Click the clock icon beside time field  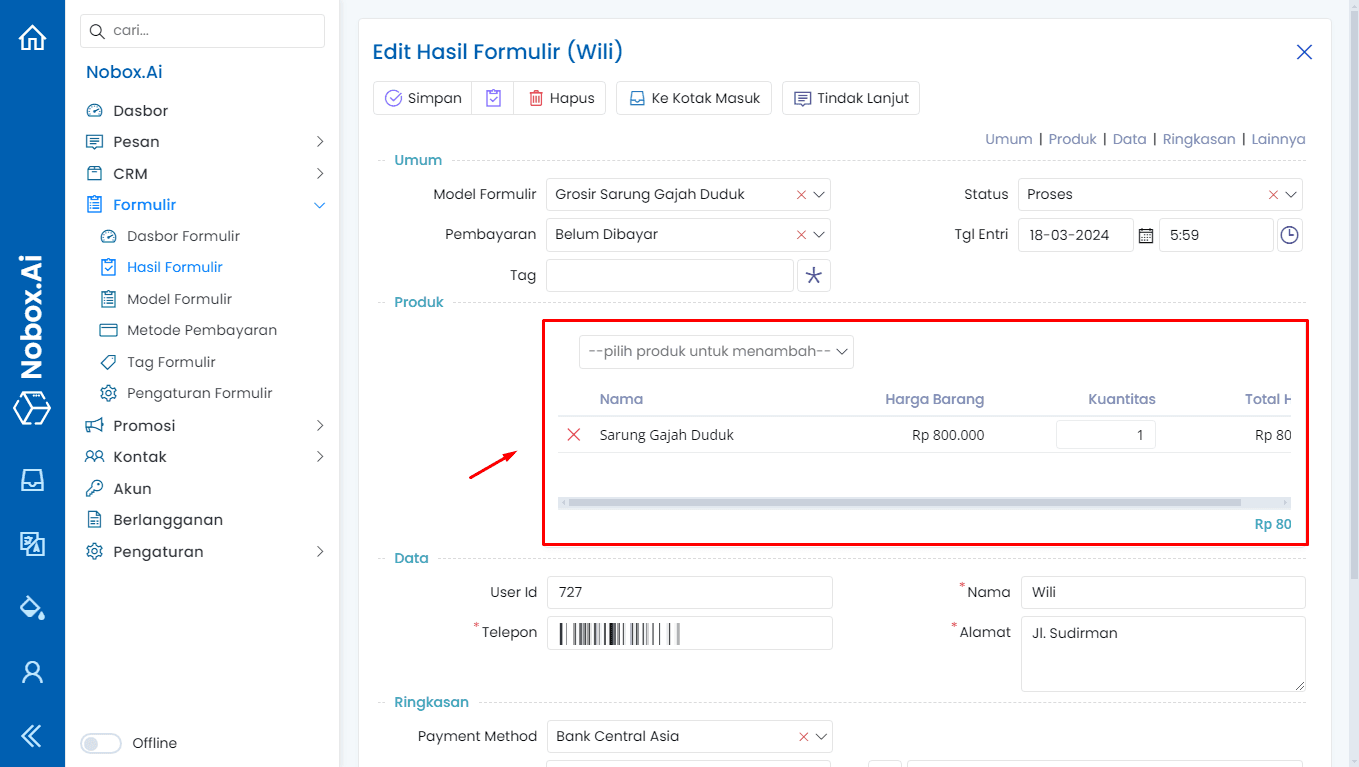pos(1289,234)
